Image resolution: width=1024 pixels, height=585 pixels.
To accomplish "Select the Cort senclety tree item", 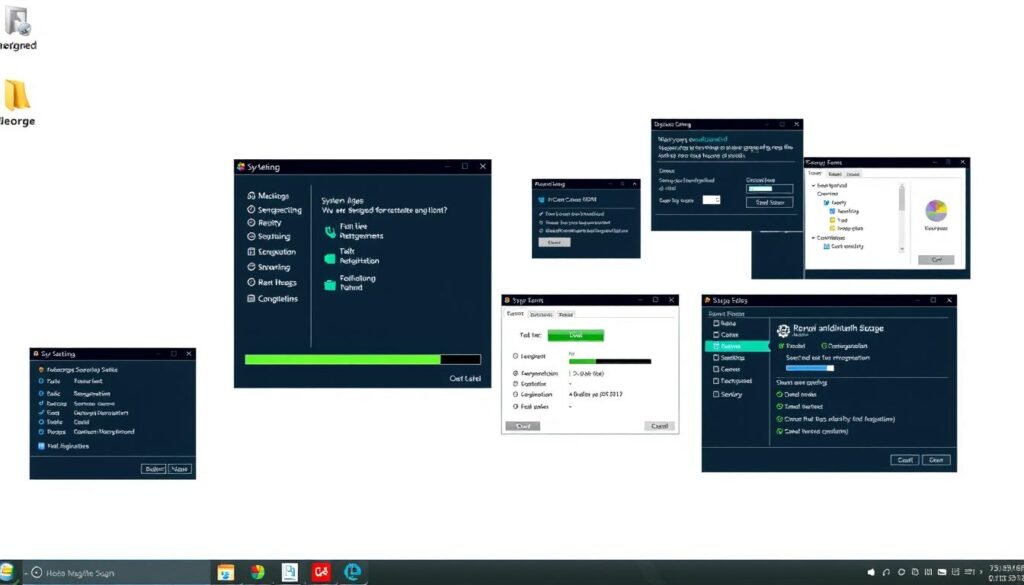I will pyautogui.click(x=844, y=247).
